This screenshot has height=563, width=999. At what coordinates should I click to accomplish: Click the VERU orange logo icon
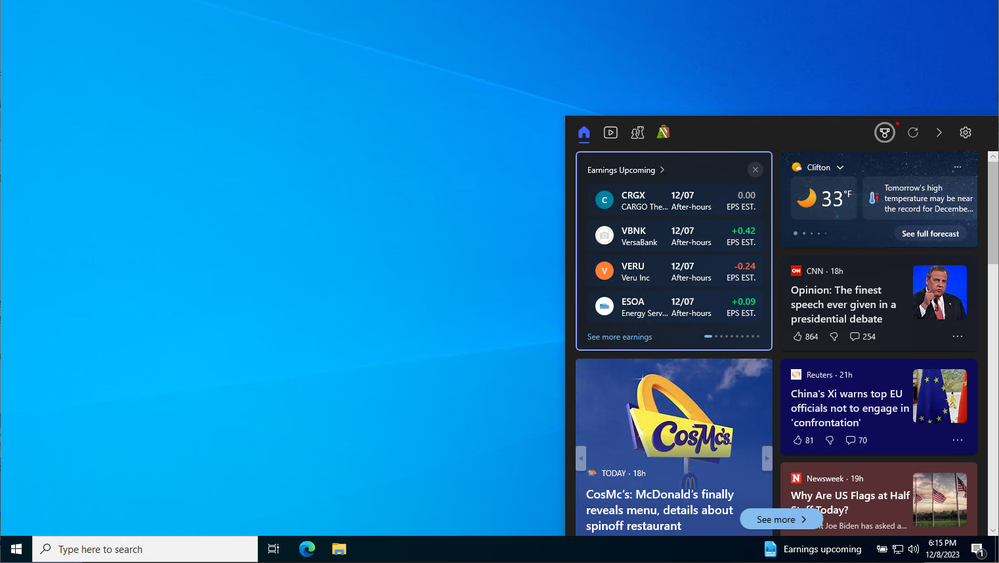point(604,271)
